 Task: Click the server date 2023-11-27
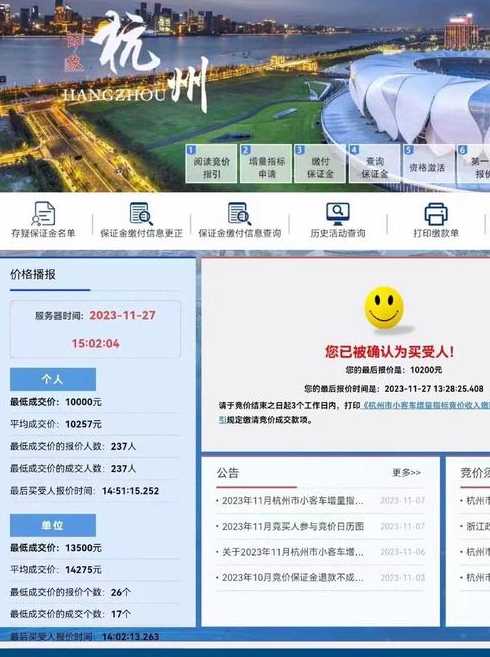coord(122,315)
